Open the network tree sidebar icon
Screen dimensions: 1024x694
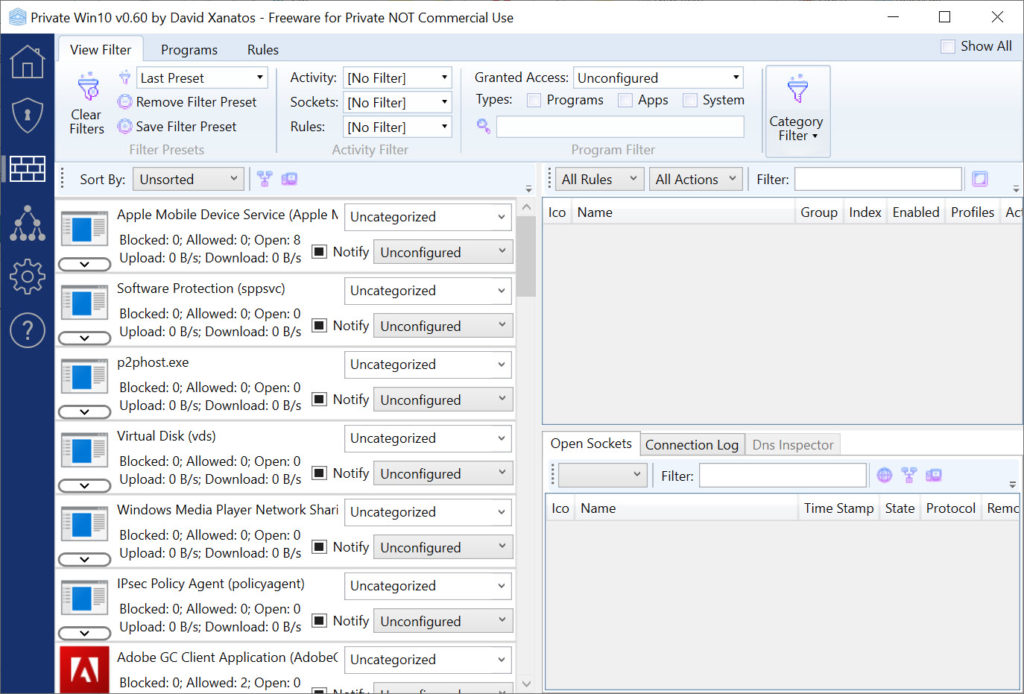click(x=27, y=223)
